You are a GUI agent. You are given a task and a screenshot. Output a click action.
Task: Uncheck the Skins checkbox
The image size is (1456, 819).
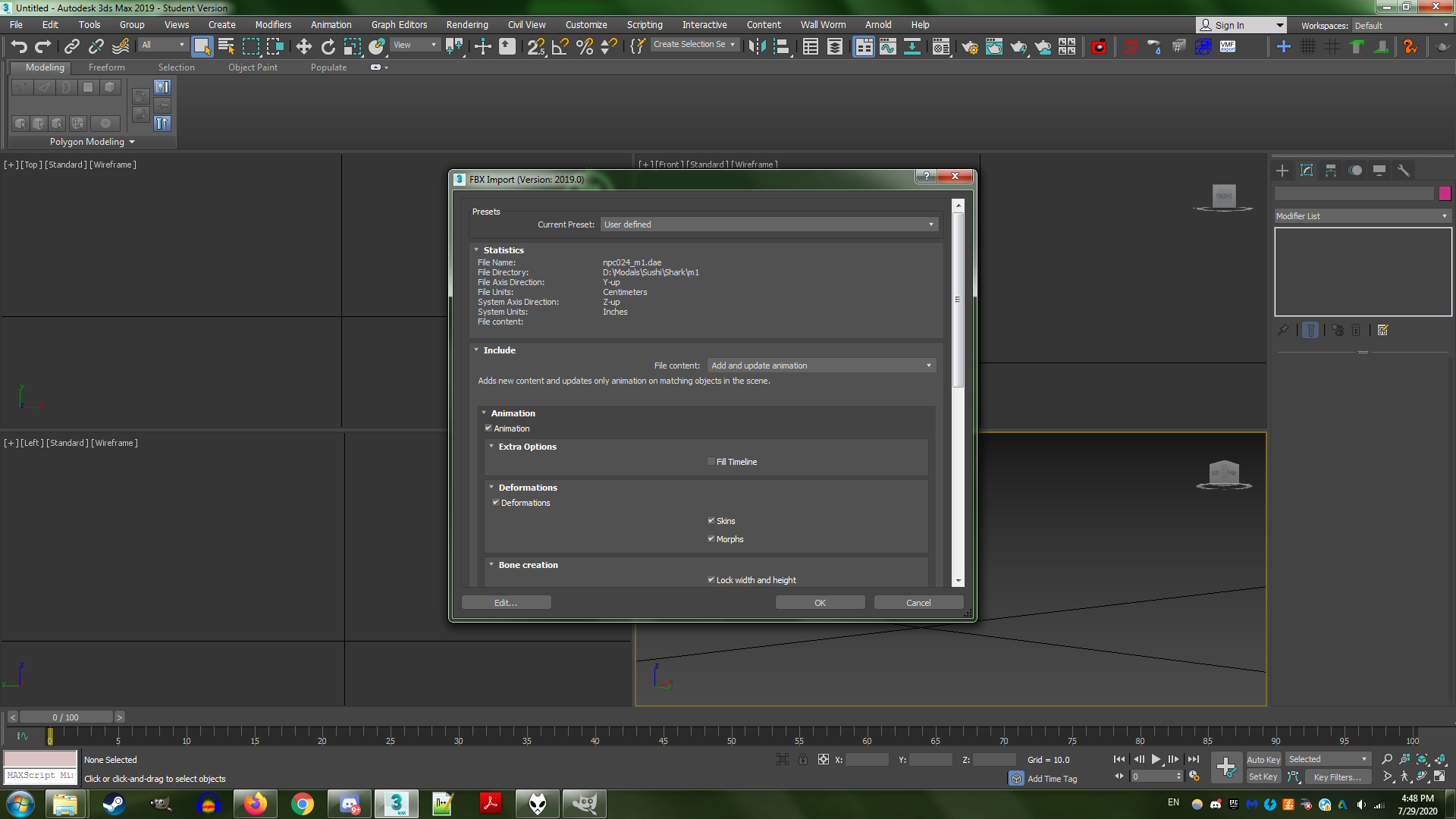click(711, 521)
